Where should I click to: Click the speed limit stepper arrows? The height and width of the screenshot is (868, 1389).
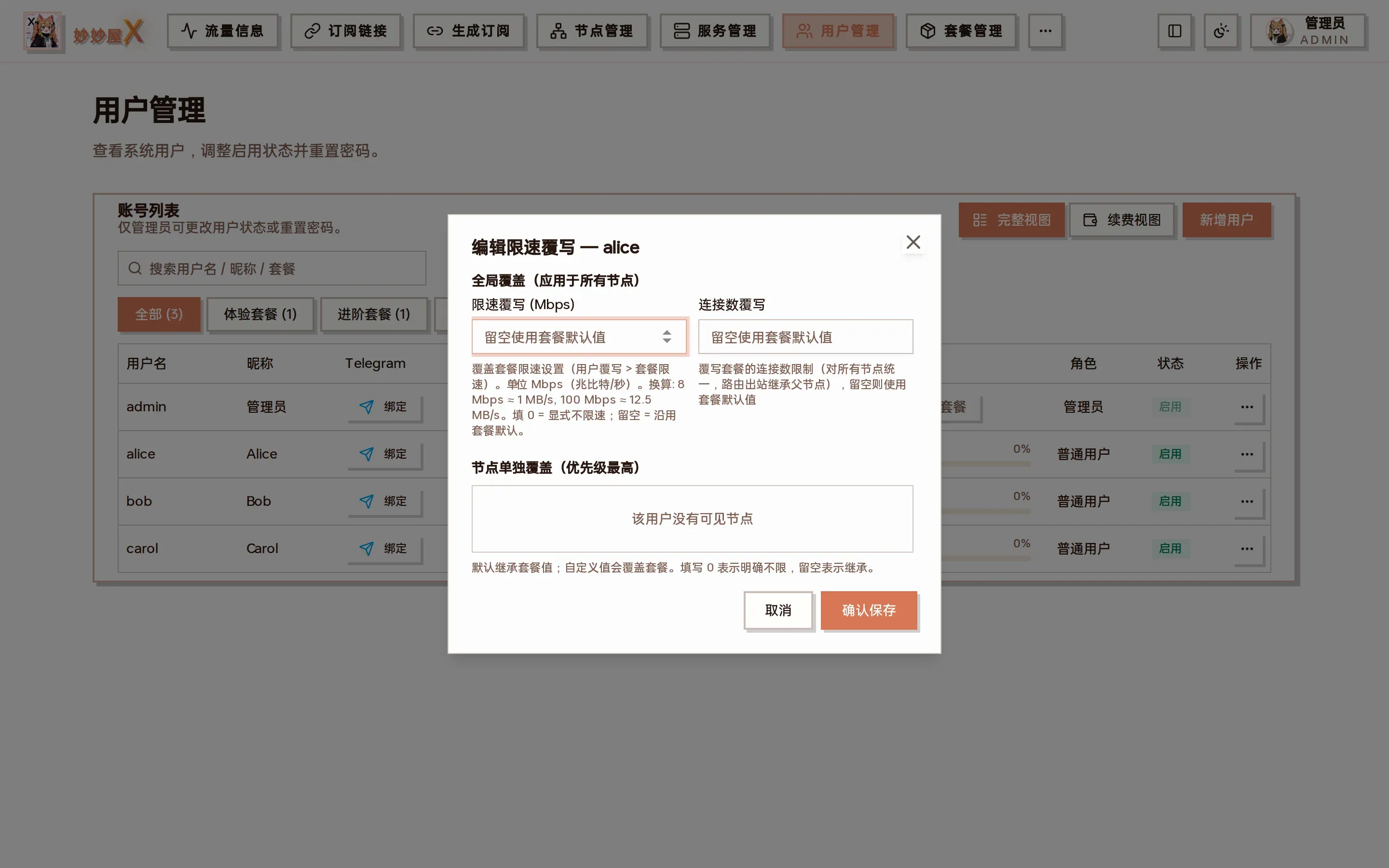667,337
